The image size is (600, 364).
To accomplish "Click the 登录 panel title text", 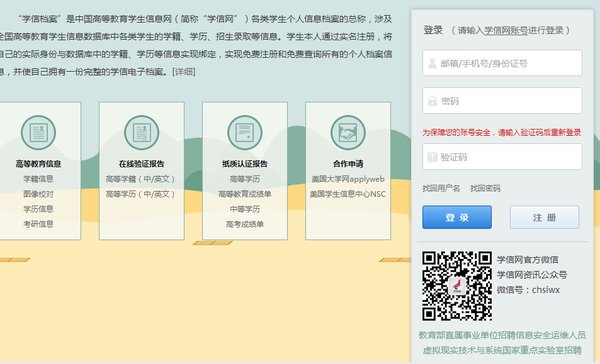I will (x=433, y=30).
